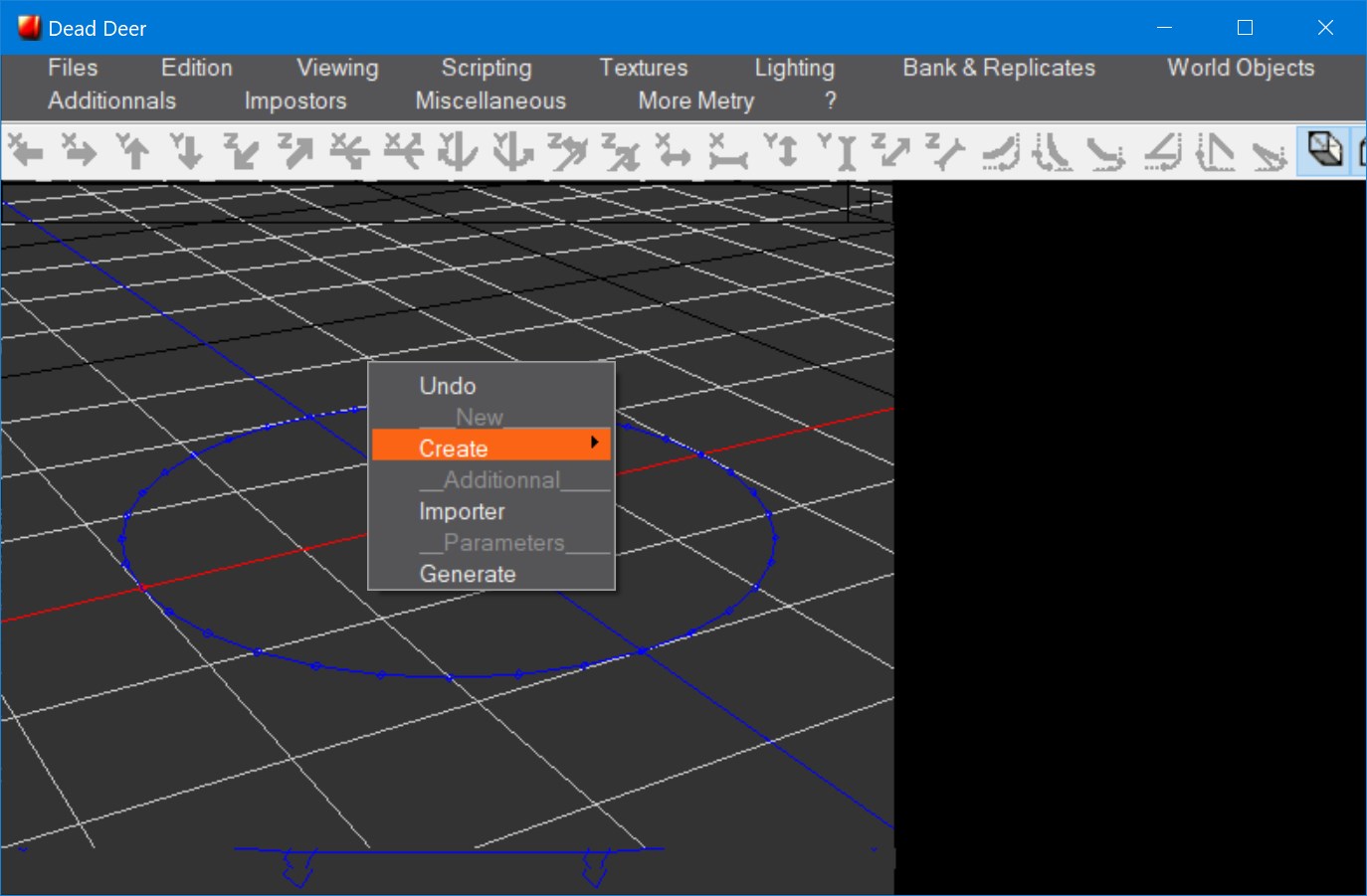Select the first Y-axis rotation anchor icon

click(458, 151)
